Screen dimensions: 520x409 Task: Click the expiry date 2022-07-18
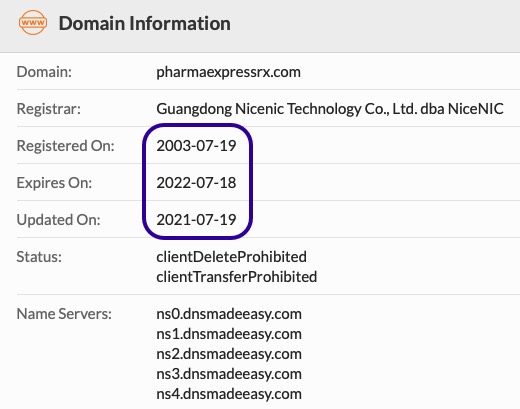click(x=196, y=183)
